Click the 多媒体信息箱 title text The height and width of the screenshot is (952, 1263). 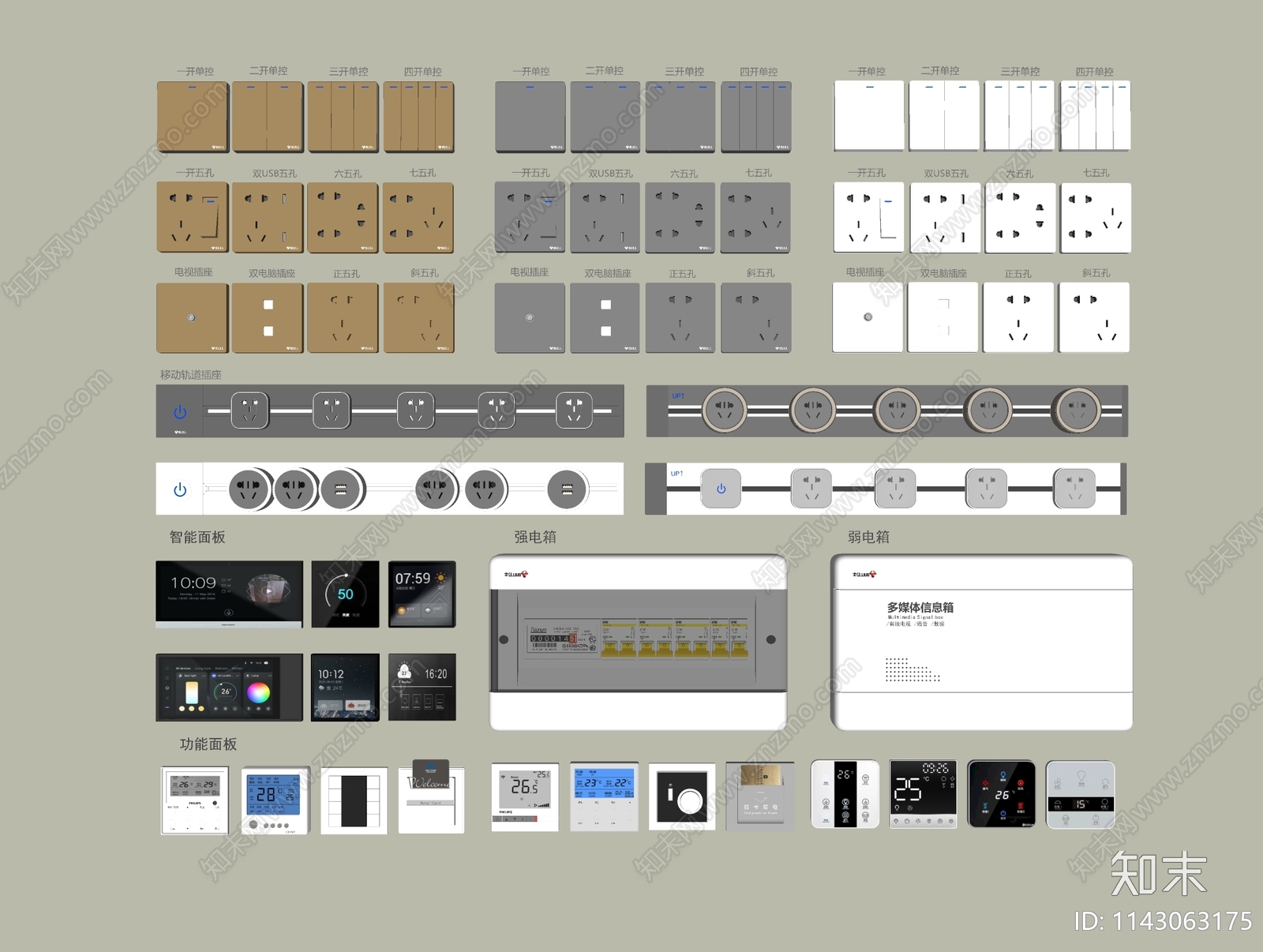click(x=920, y=607)
